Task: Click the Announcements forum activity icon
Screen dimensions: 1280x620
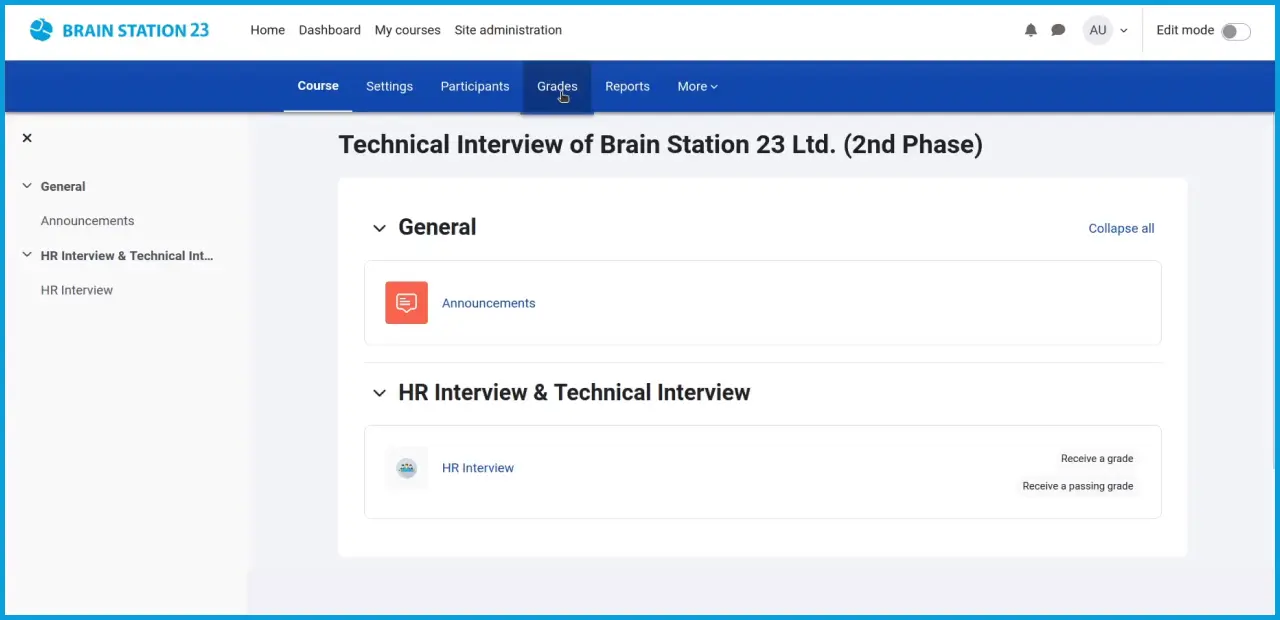Action: (x=406, y=302)
